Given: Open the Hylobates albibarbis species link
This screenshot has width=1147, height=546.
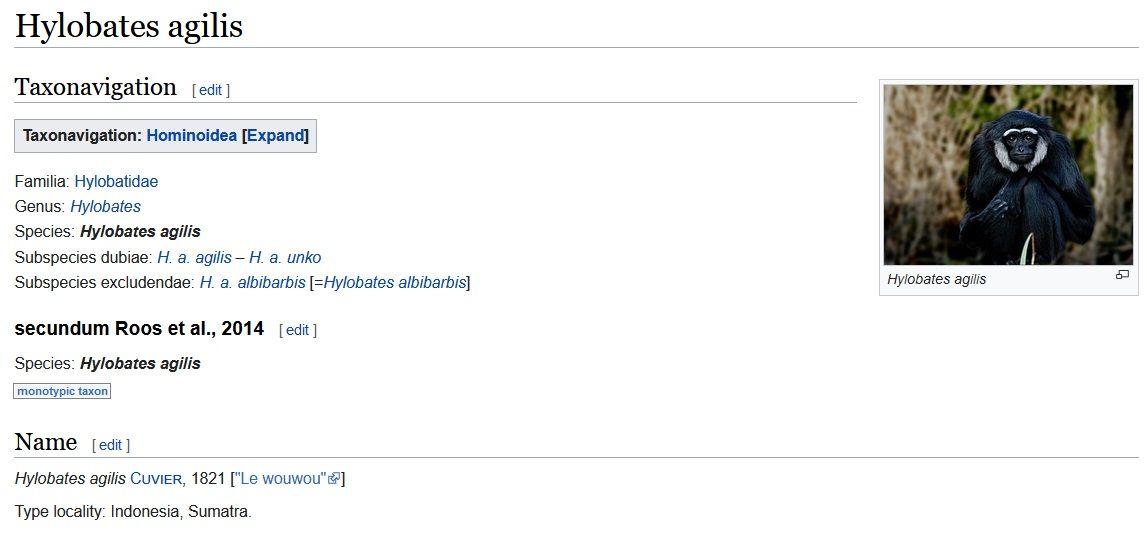Looking at the screenshot, I should tap(394, 282).
